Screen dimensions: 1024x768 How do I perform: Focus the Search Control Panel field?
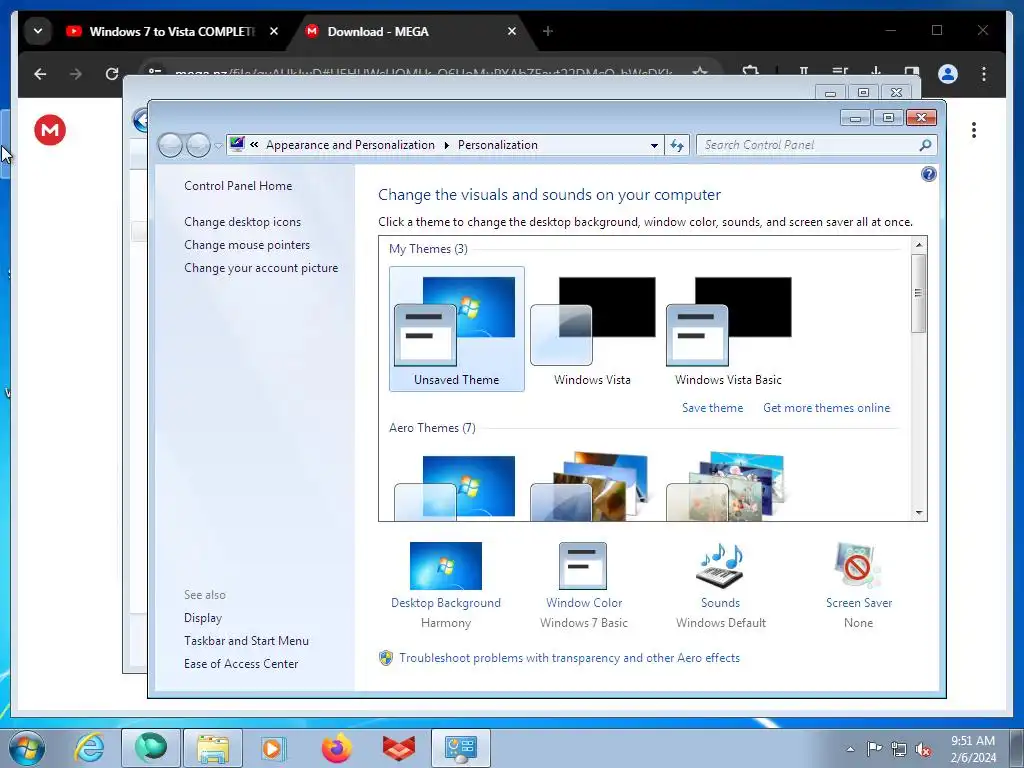click(x=817, y=145)
